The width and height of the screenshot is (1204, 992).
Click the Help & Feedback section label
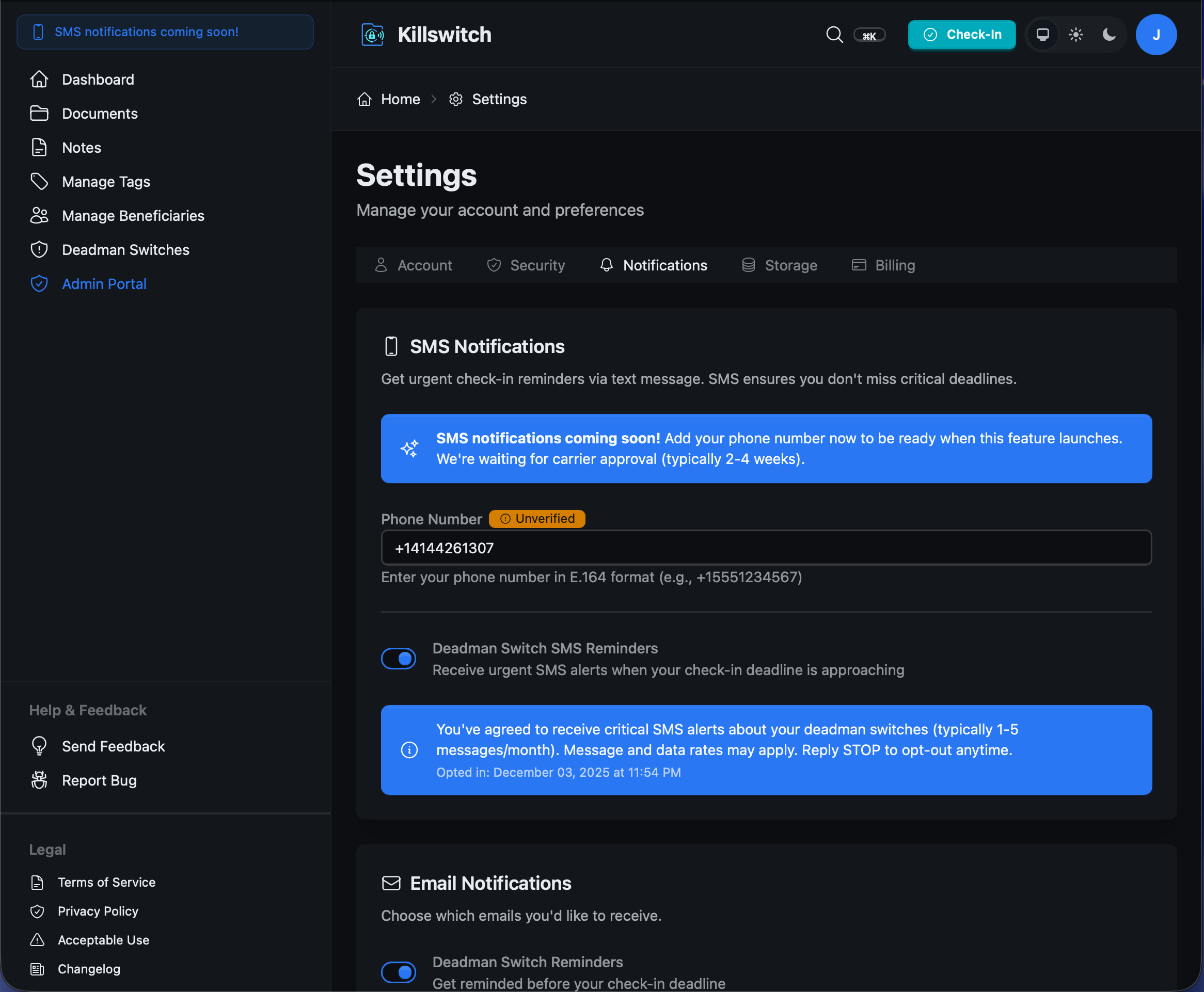tap(88, 710)
